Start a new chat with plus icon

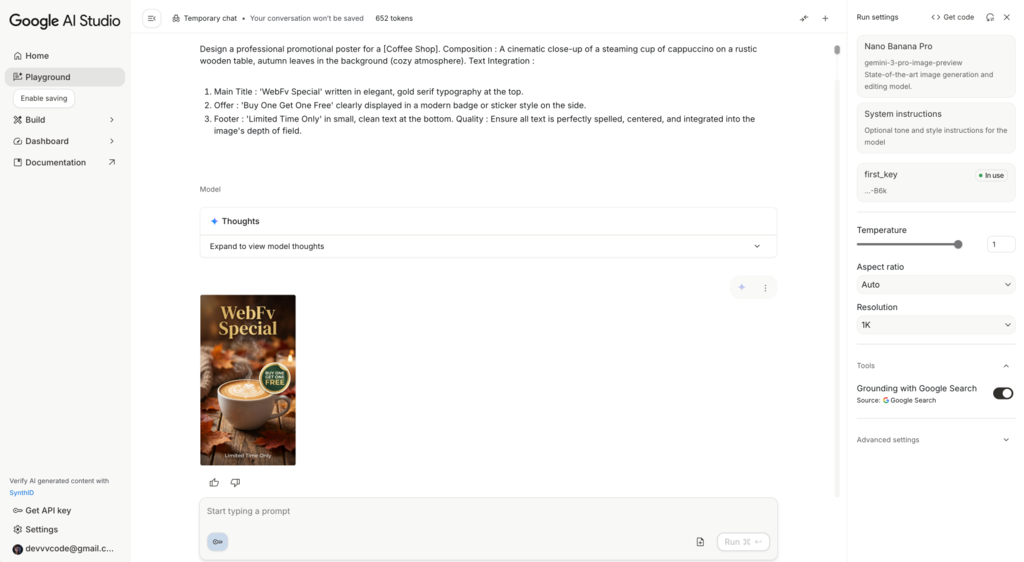[825, 18]
